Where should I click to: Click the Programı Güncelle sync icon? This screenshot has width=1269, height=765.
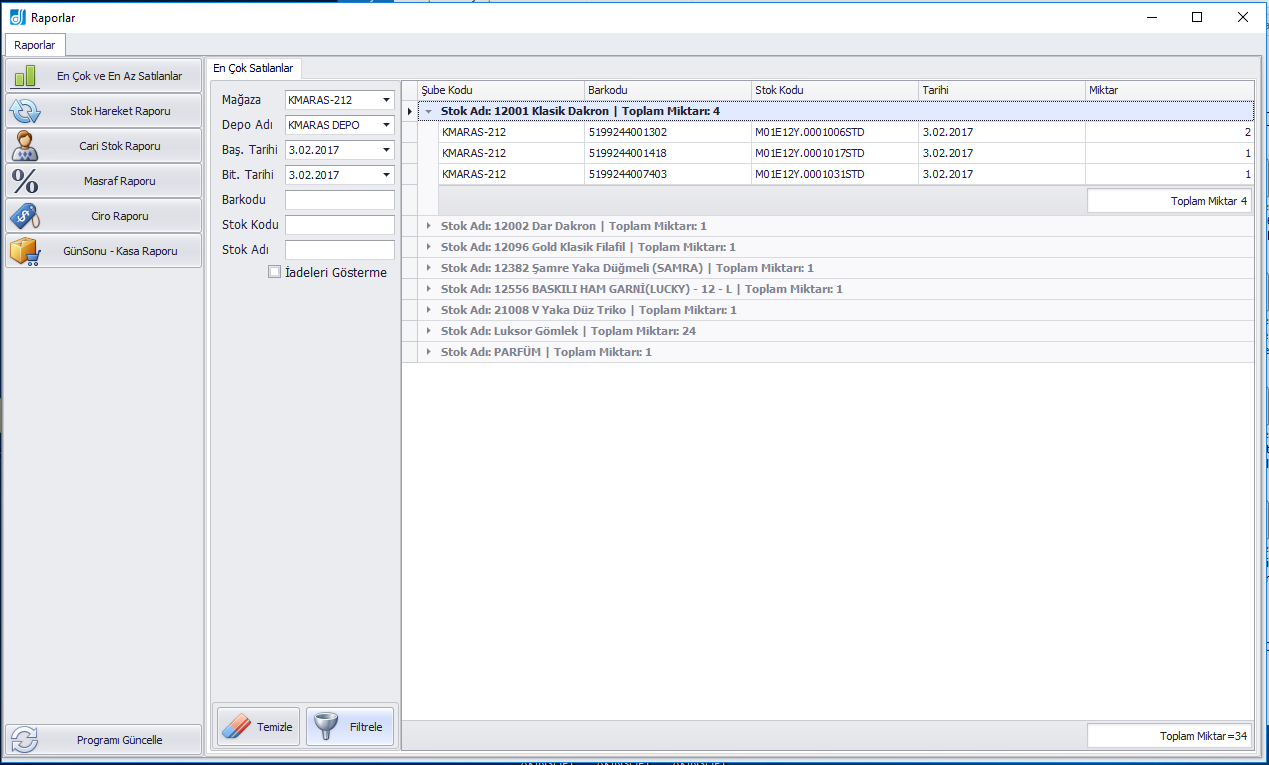point(25,740)
